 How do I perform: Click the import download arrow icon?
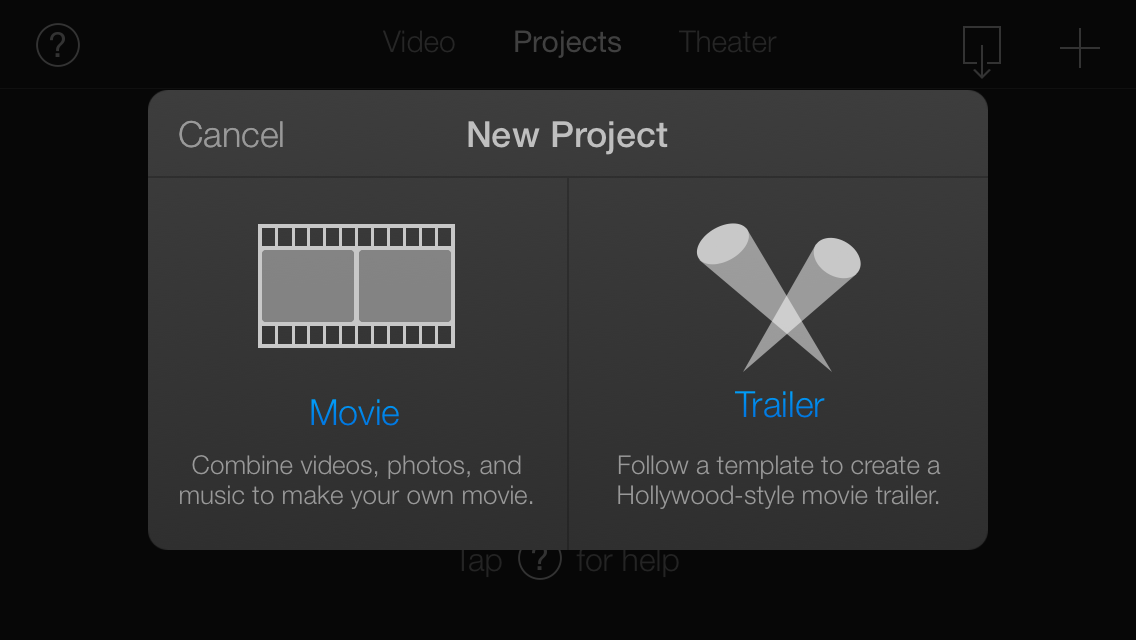tap(982, 51)
